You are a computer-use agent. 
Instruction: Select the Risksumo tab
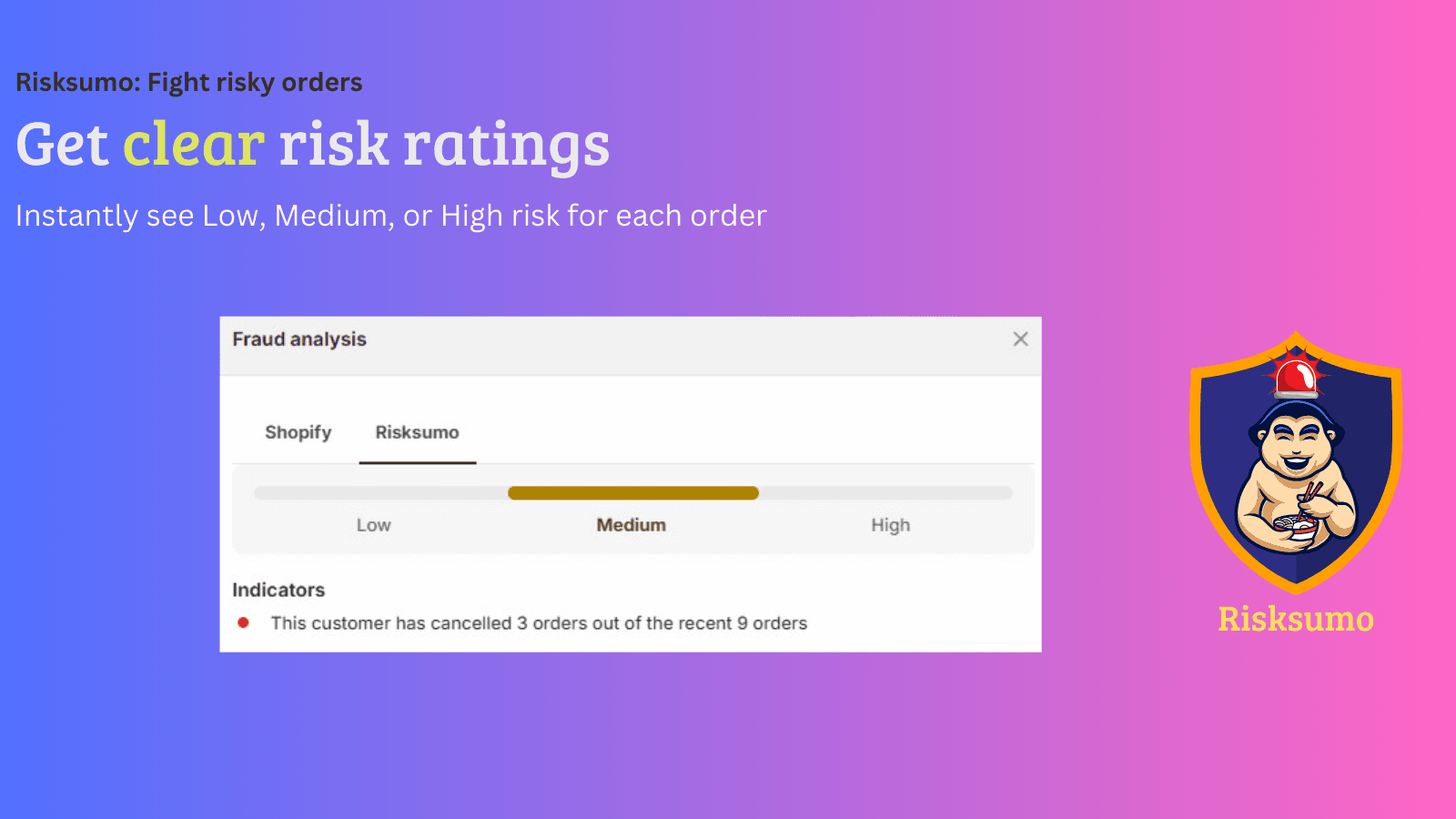pyautogui.click(x=417, y=432)
